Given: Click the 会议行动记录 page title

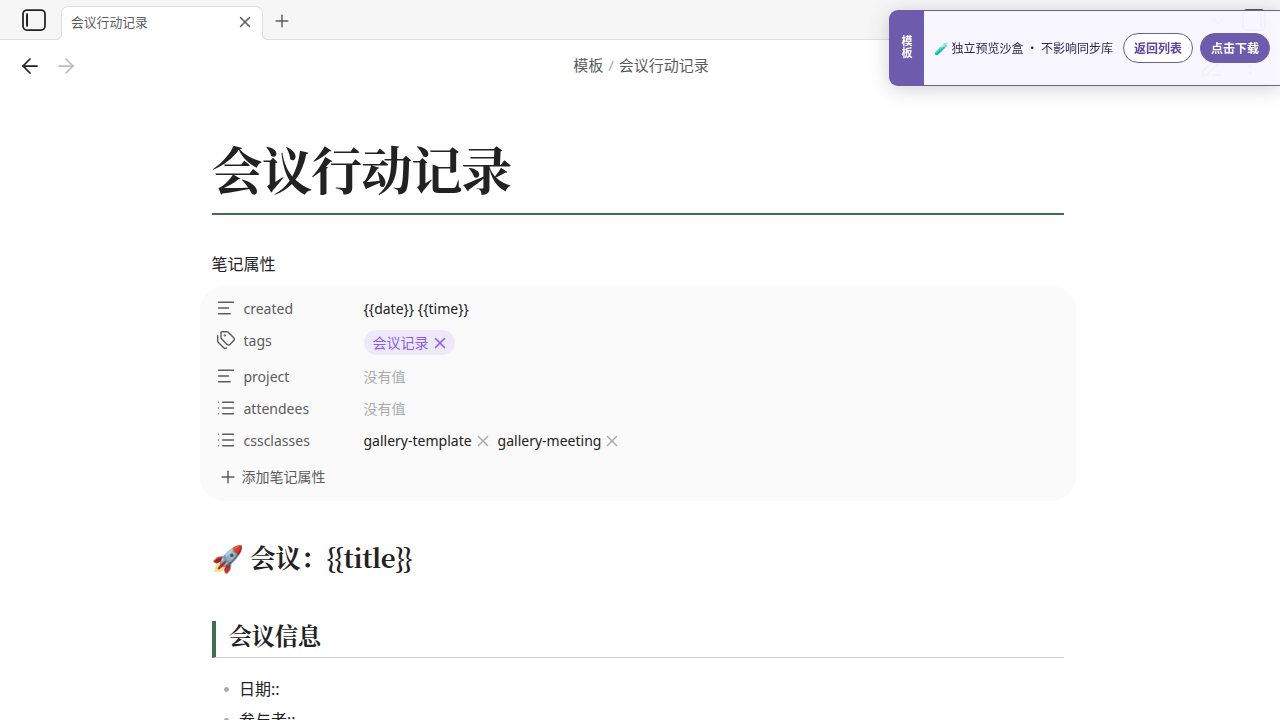Looking at the screenshot, I should click(362, 169).
